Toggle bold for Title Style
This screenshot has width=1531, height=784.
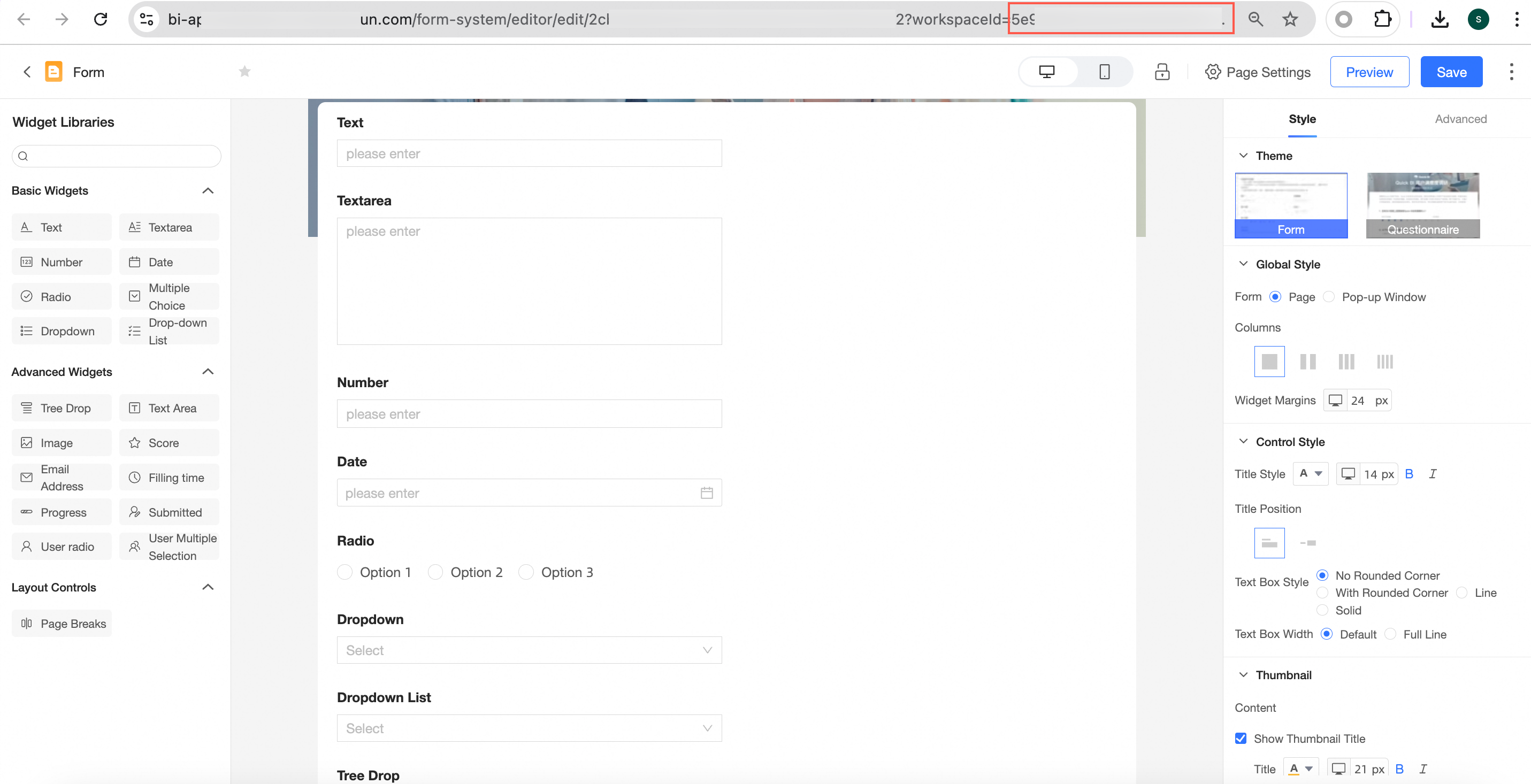pyautogui.click(x=1408, y=474)
